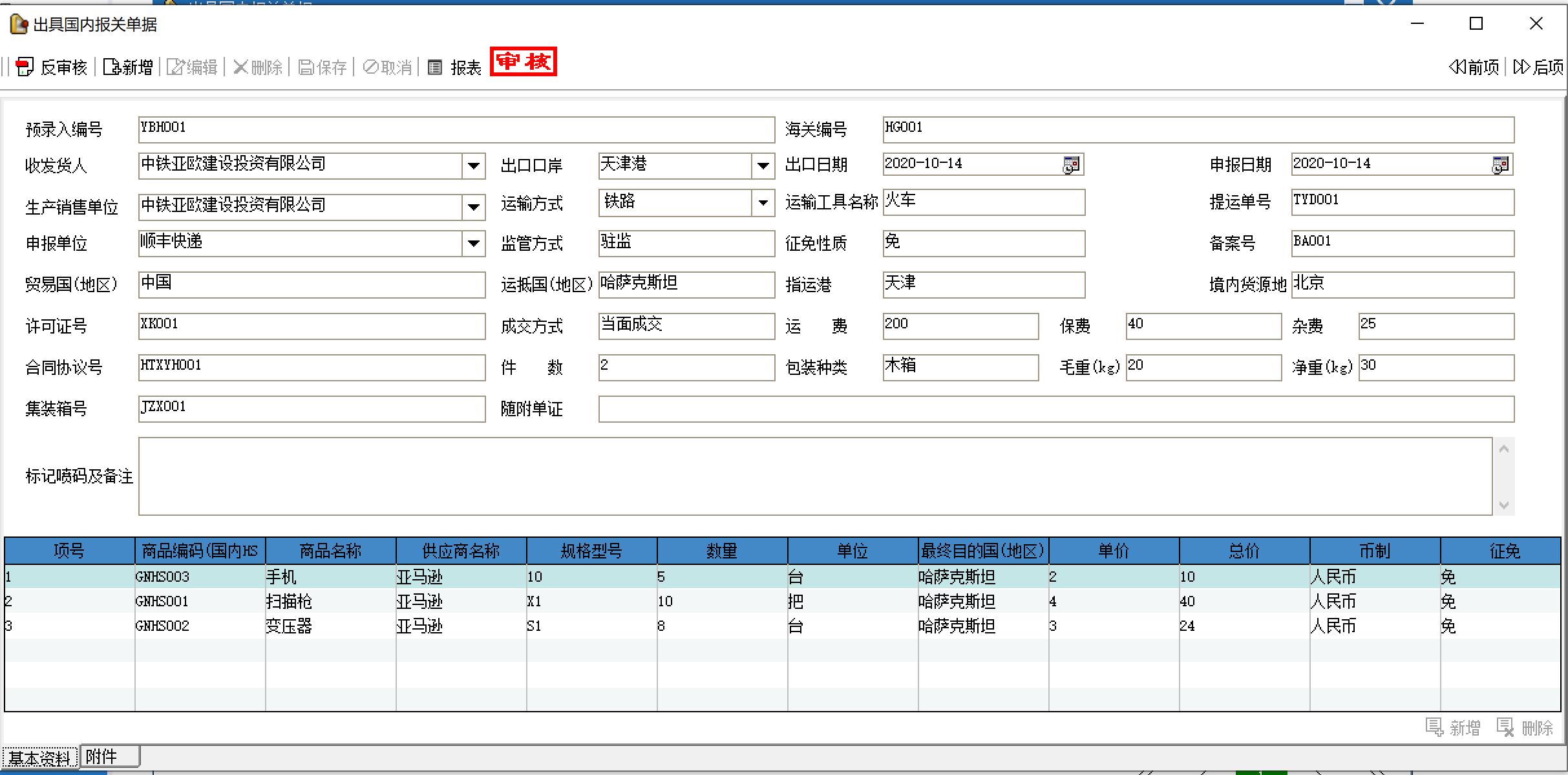Expand the 运输方式 dropdown
This screenshot has width=1568, height=775.
click(763, 203)
